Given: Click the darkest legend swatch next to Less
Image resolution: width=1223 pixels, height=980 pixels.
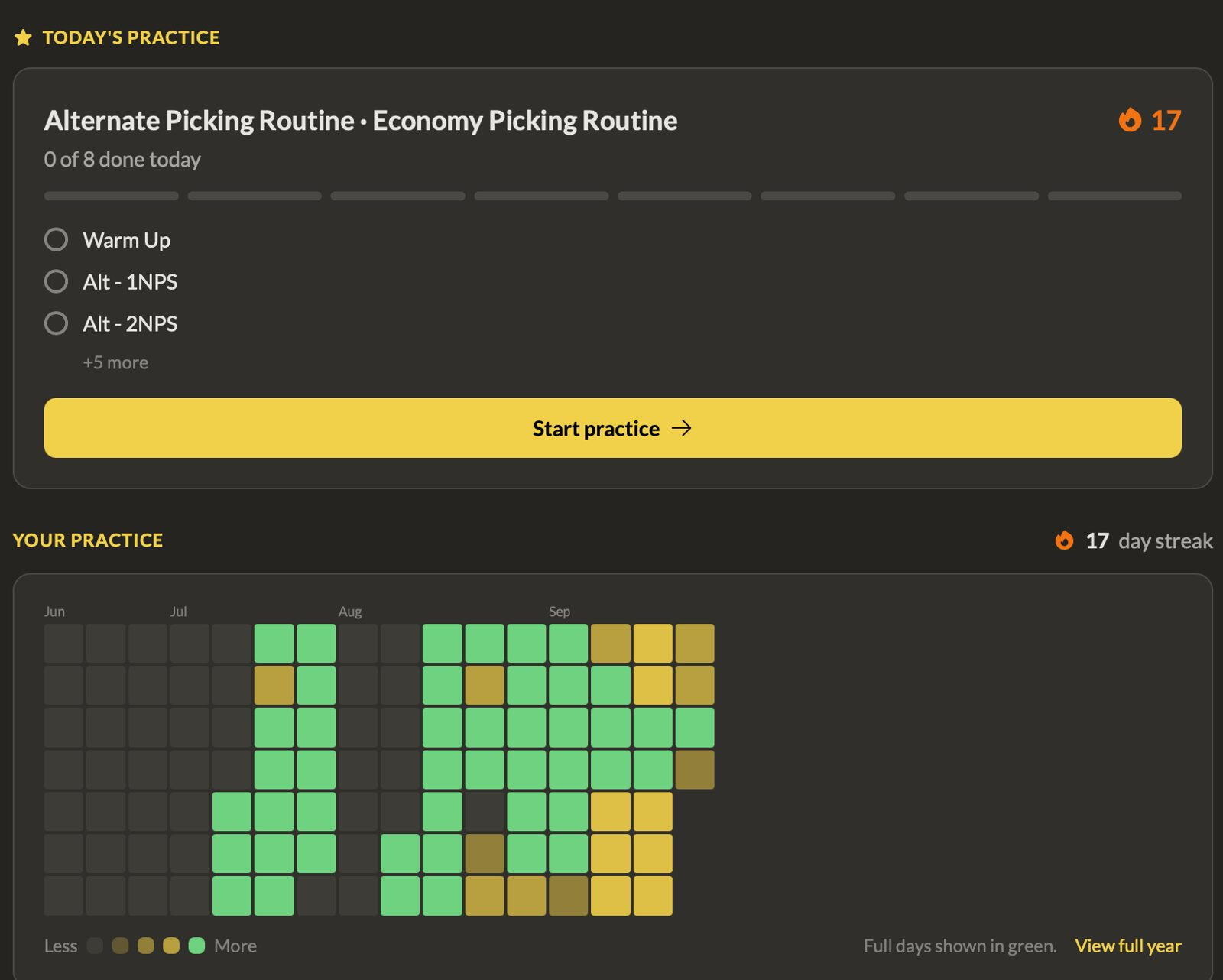Looking at the screenshot, I should pos(95,946).
